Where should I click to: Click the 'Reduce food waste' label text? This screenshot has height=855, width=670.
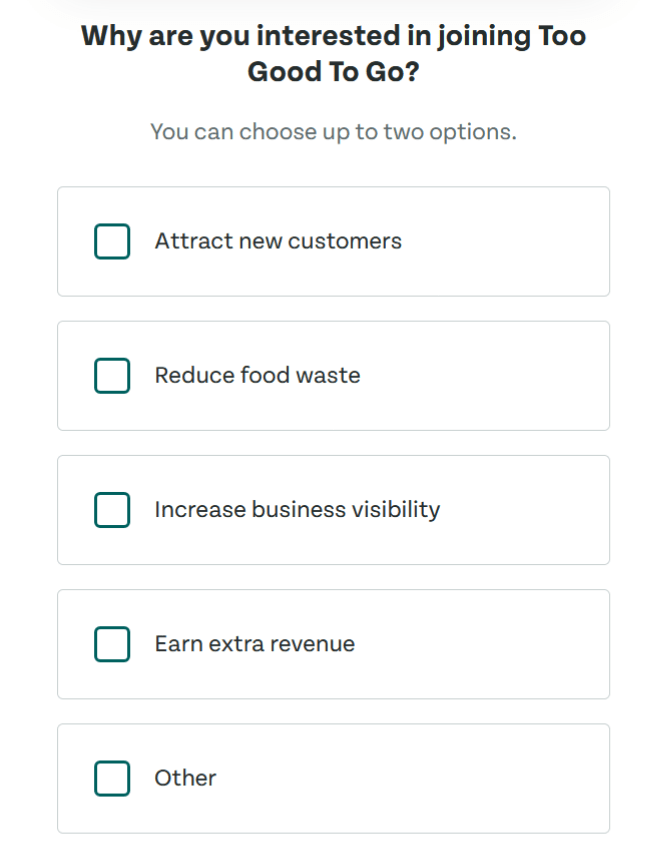point(257,375)
